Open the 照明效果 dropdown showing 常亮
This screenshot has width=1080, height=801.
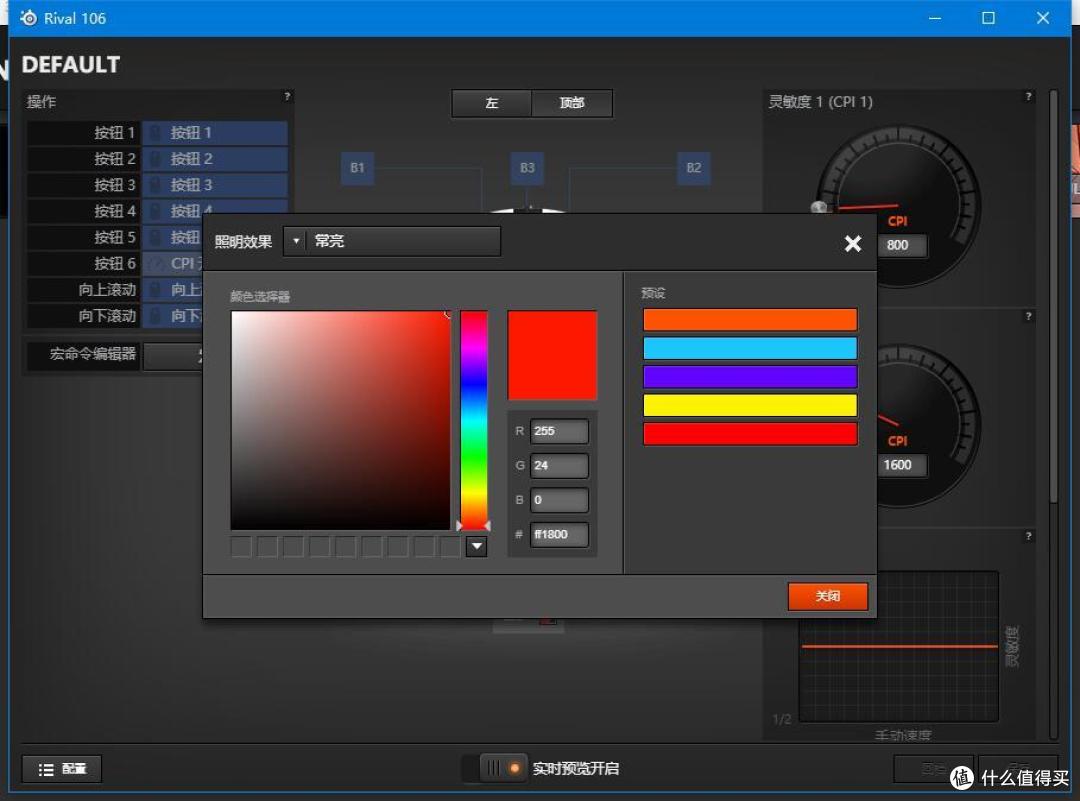pyautogui.click(x=392, y=241)
